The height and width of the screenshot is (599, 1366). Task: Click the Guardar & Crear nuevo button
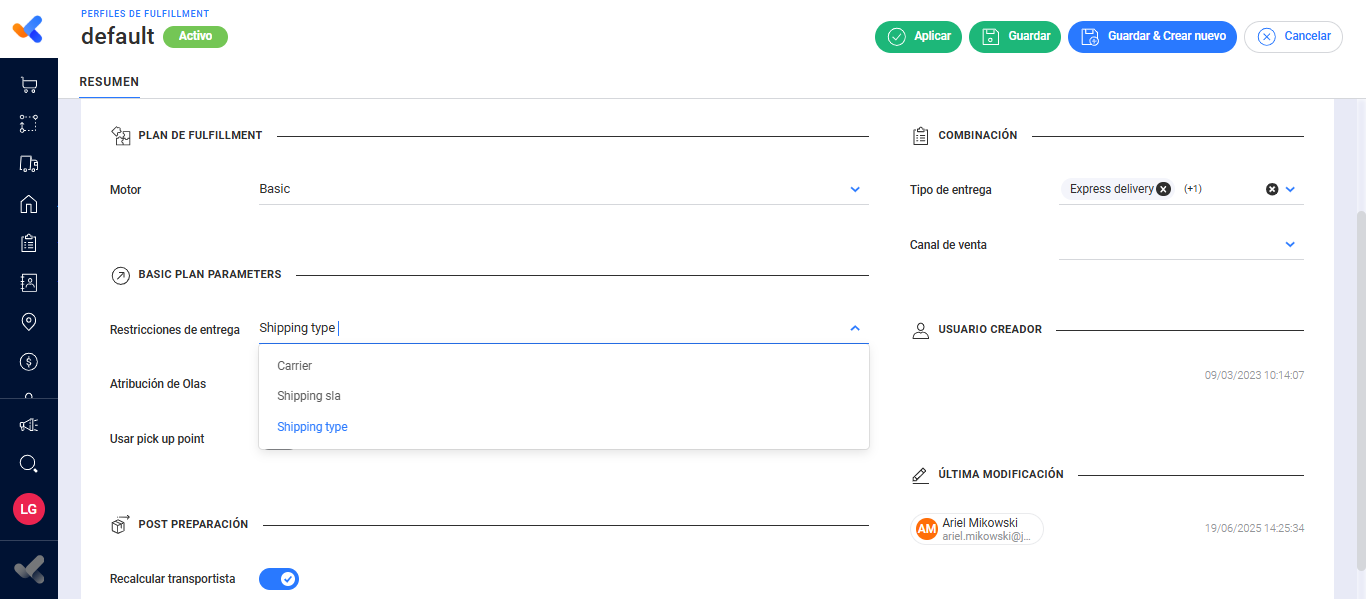pos(1152,36)
